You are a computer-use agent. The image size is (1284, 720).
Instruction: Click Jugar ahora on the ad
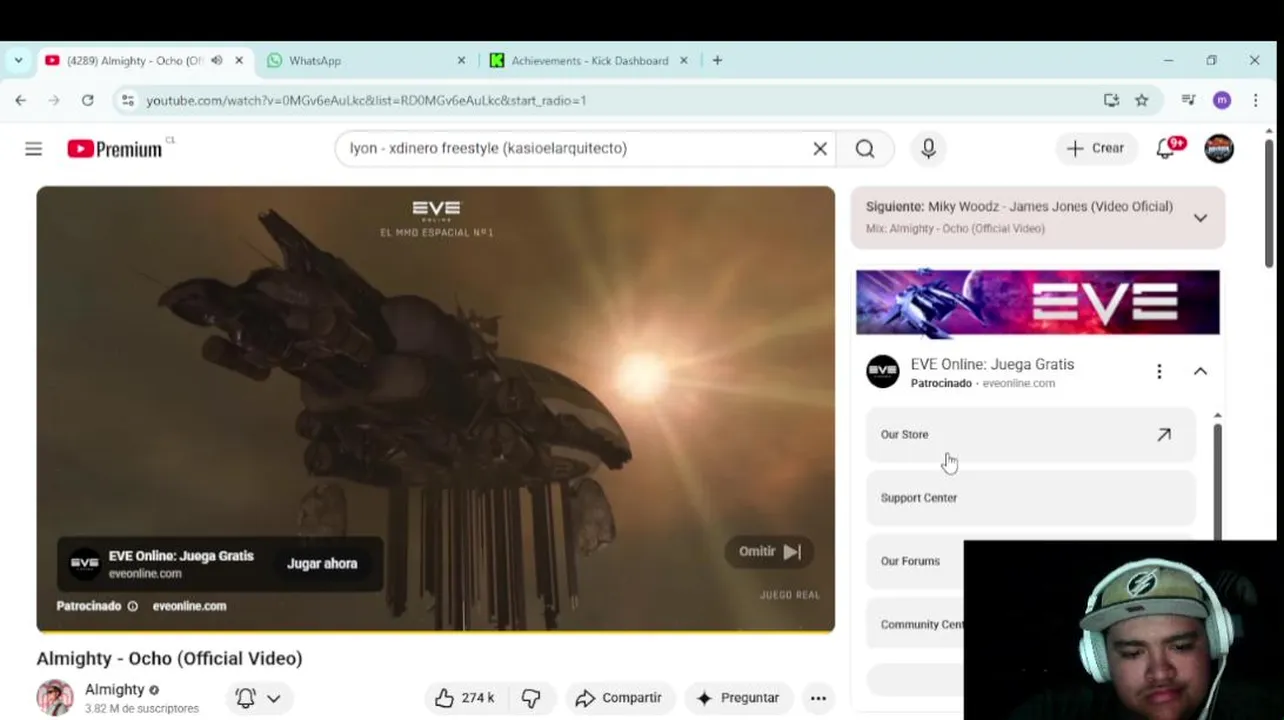322,564
